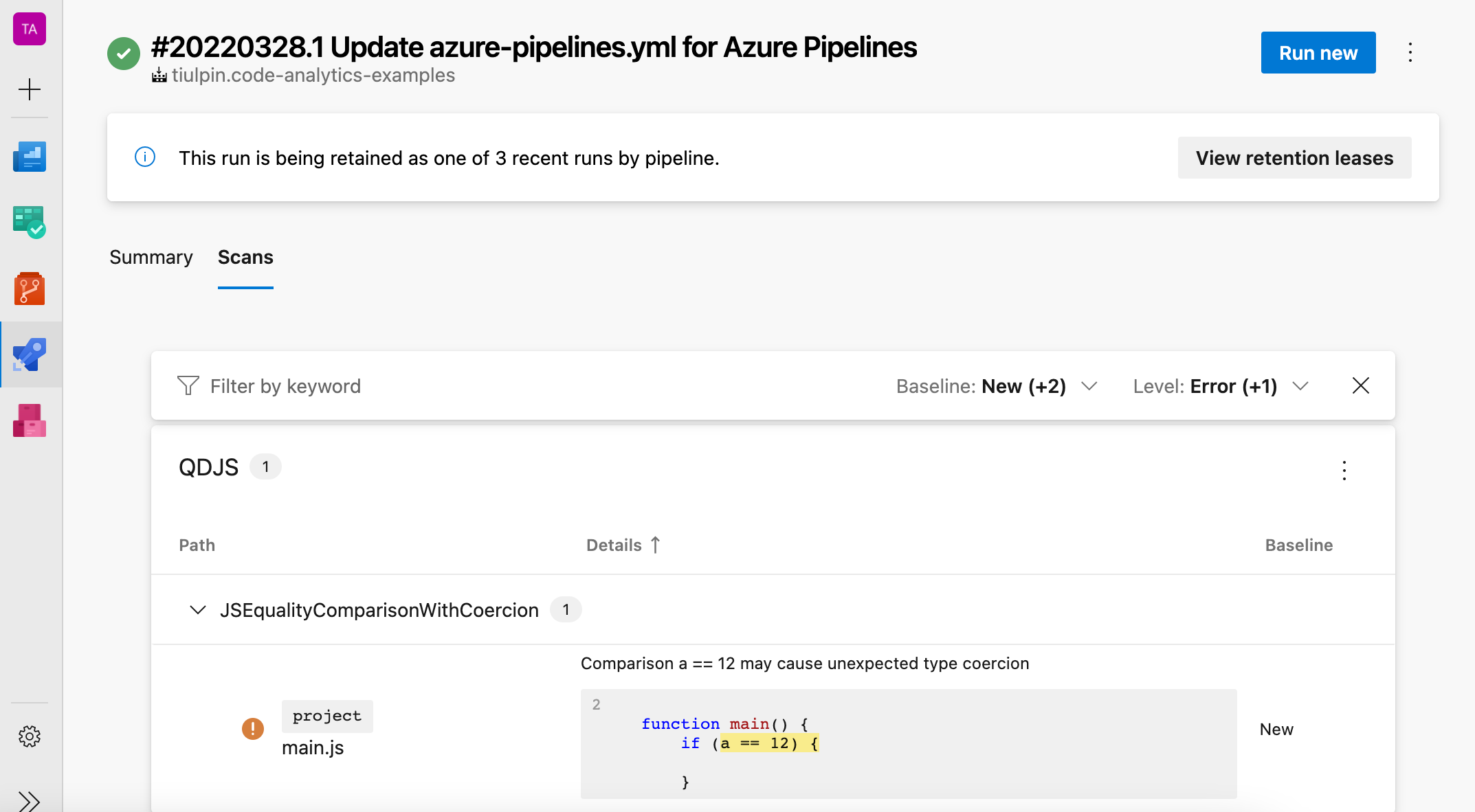Screen dimensions: 1475x812
Task: Click the New baseline value
Action: [1276, 729]
